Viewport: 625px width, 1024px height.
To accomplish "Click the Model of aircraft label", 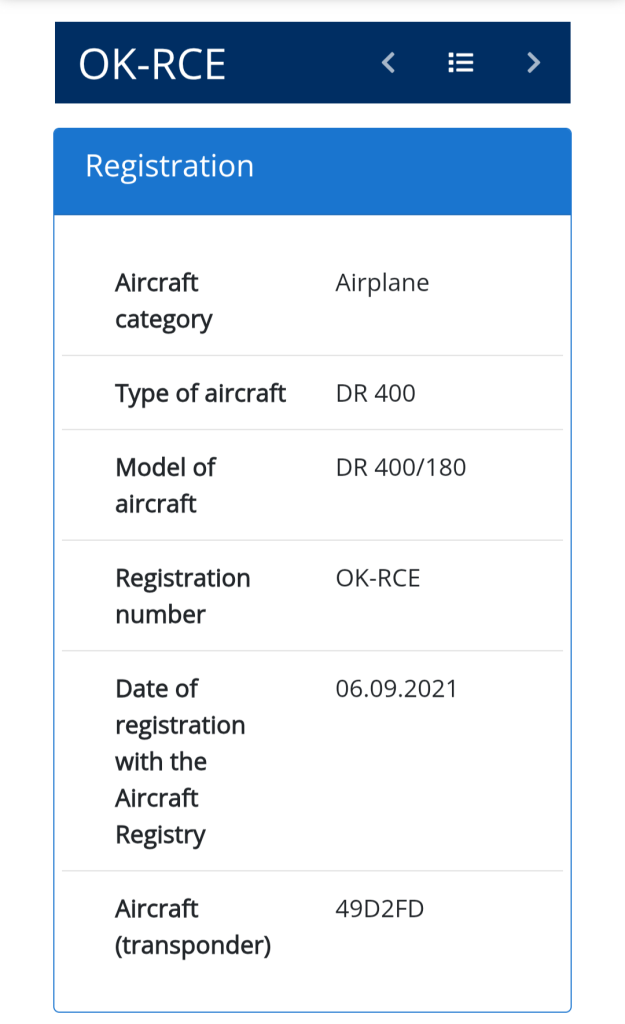I will 165,485.
